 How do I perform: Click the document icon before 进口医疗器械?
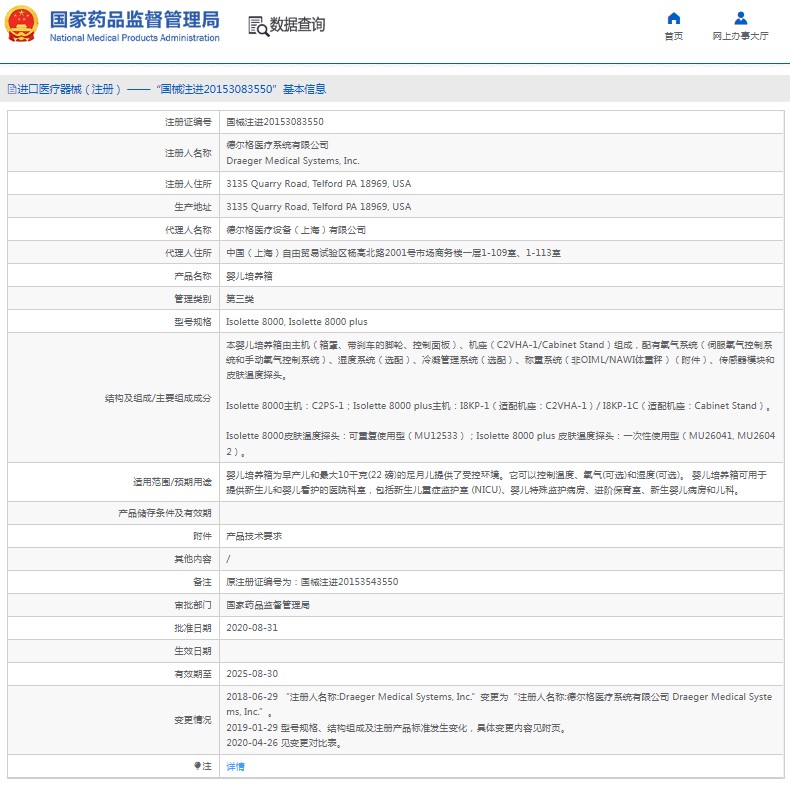[12, 90]
